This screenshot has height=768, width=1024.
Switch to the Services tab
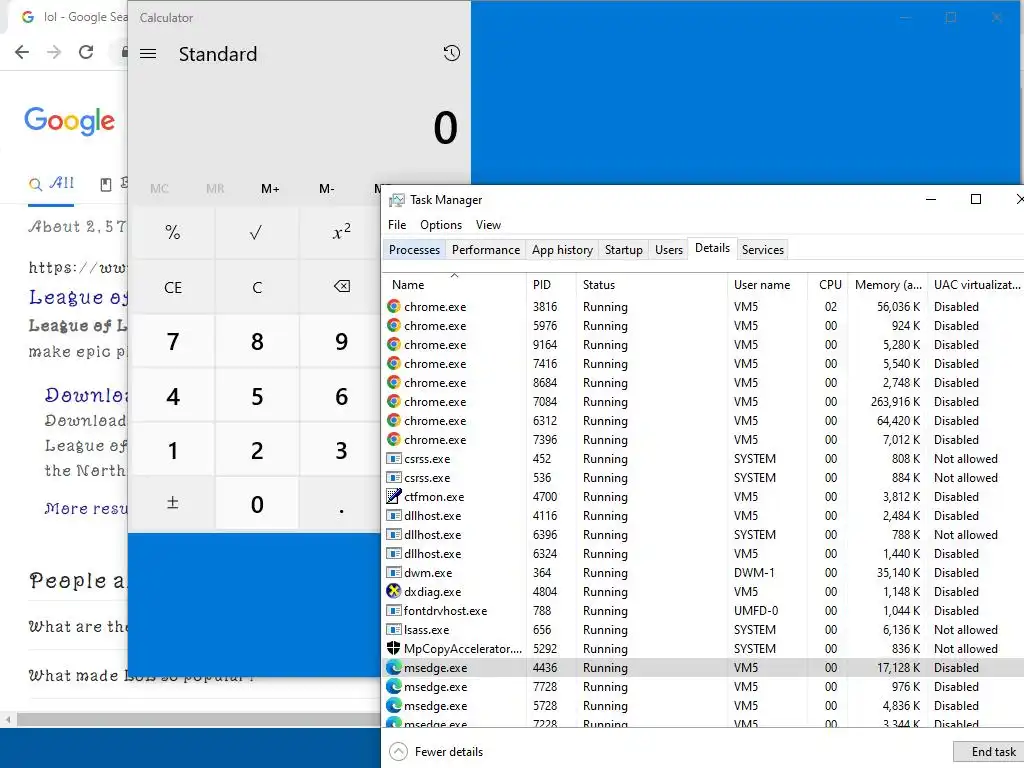[762, 249]
